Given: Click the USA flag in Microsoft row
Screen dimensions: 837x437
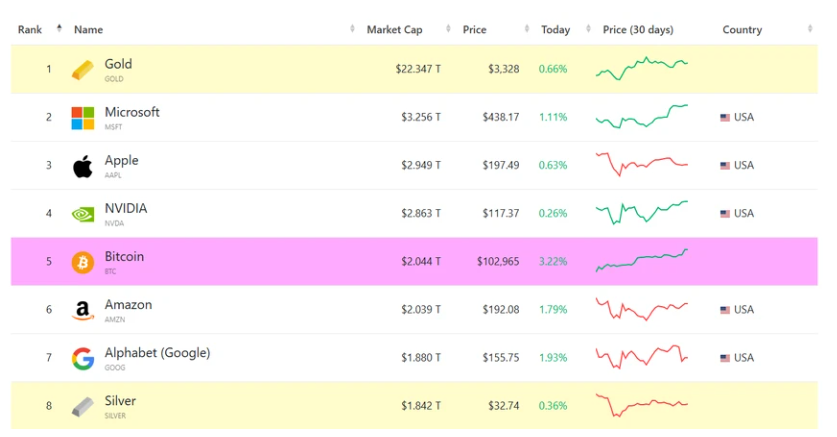Looking at the screenshot, I should [725, 118].
